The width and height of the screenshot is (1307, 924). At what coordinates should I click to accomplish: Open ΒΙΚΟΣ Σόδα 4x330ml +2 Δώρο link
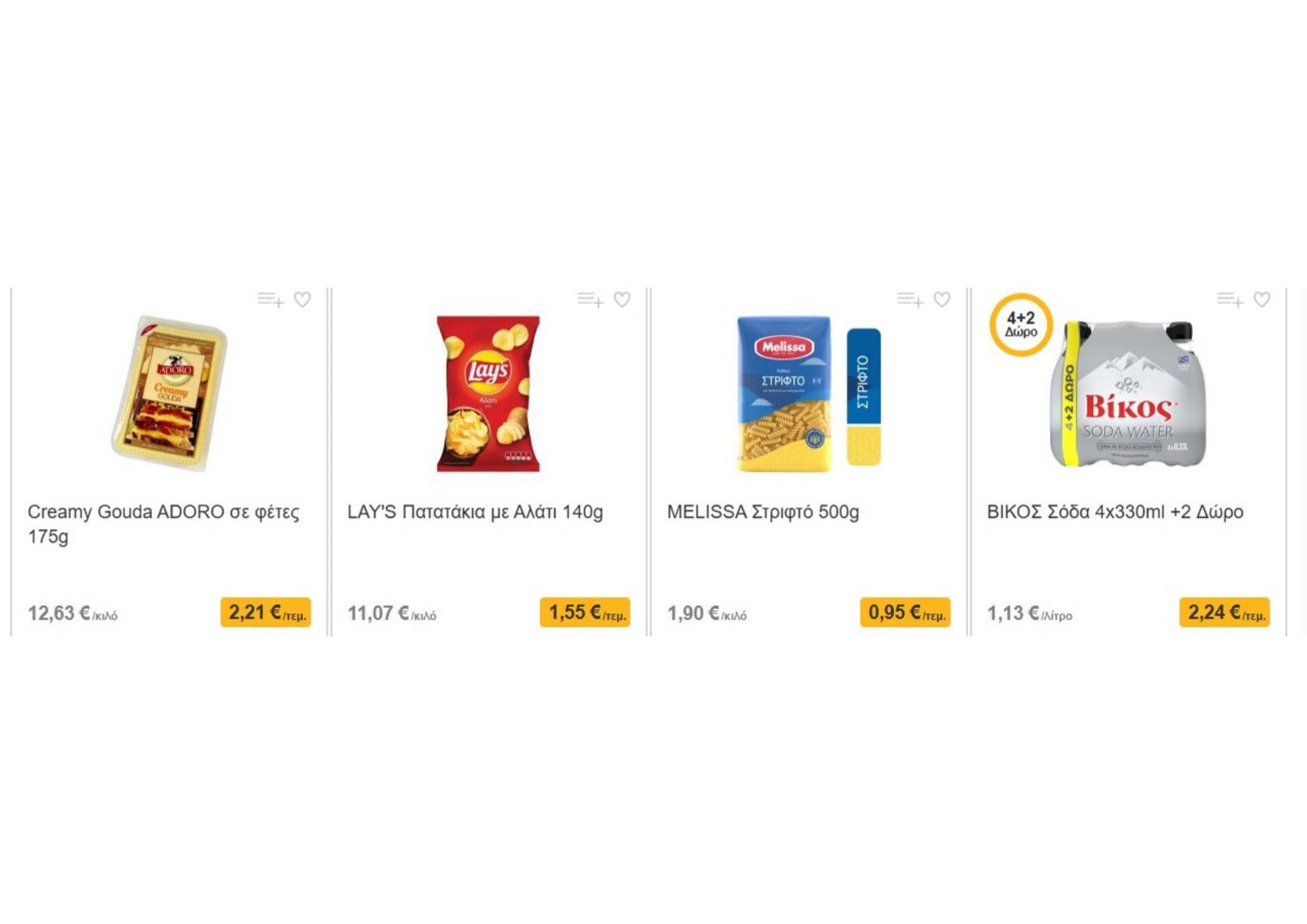[1115, 512]
